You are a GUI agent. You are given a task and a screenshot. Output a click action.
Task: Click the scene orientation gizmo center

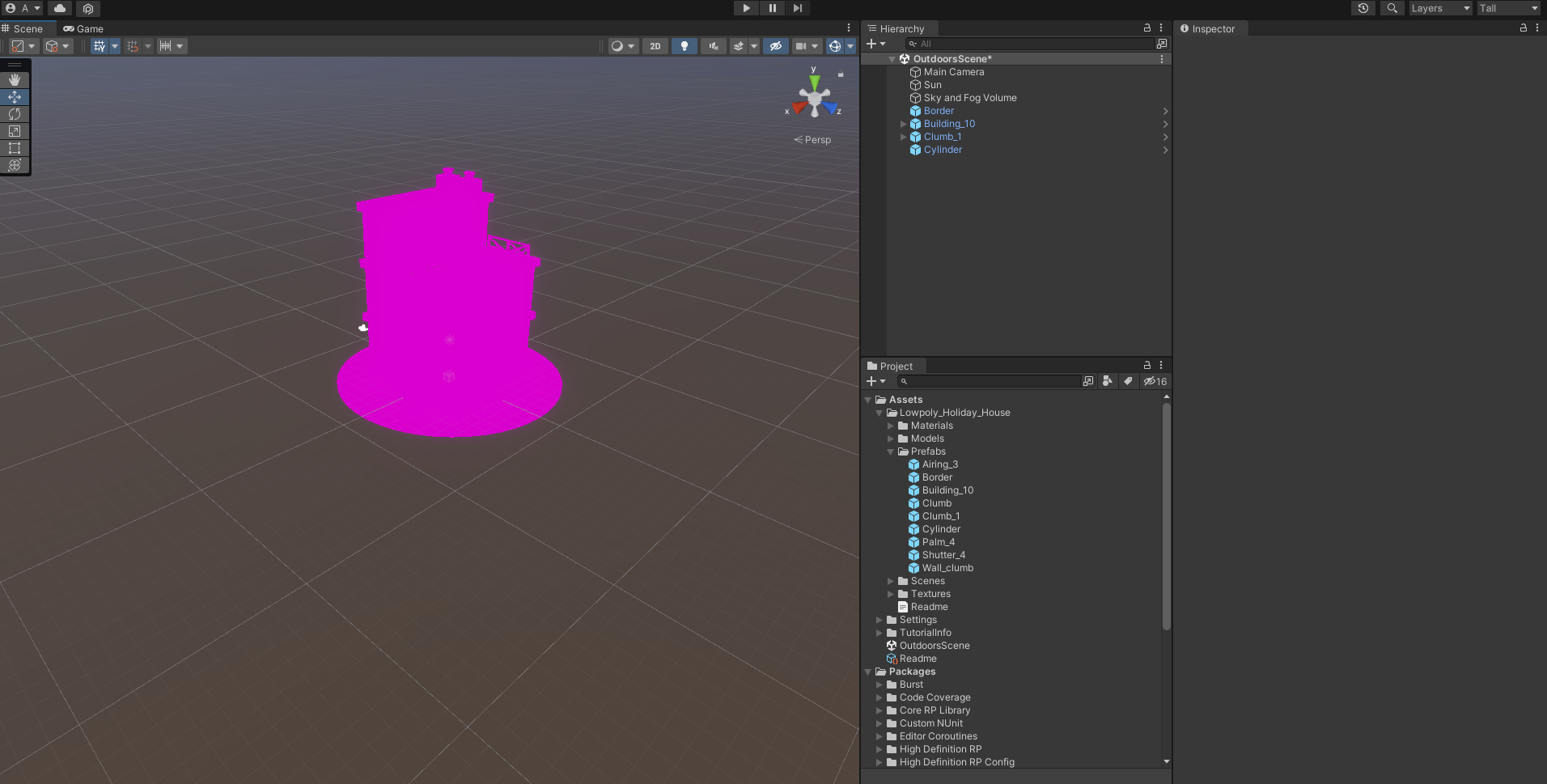tap(815, 98)
